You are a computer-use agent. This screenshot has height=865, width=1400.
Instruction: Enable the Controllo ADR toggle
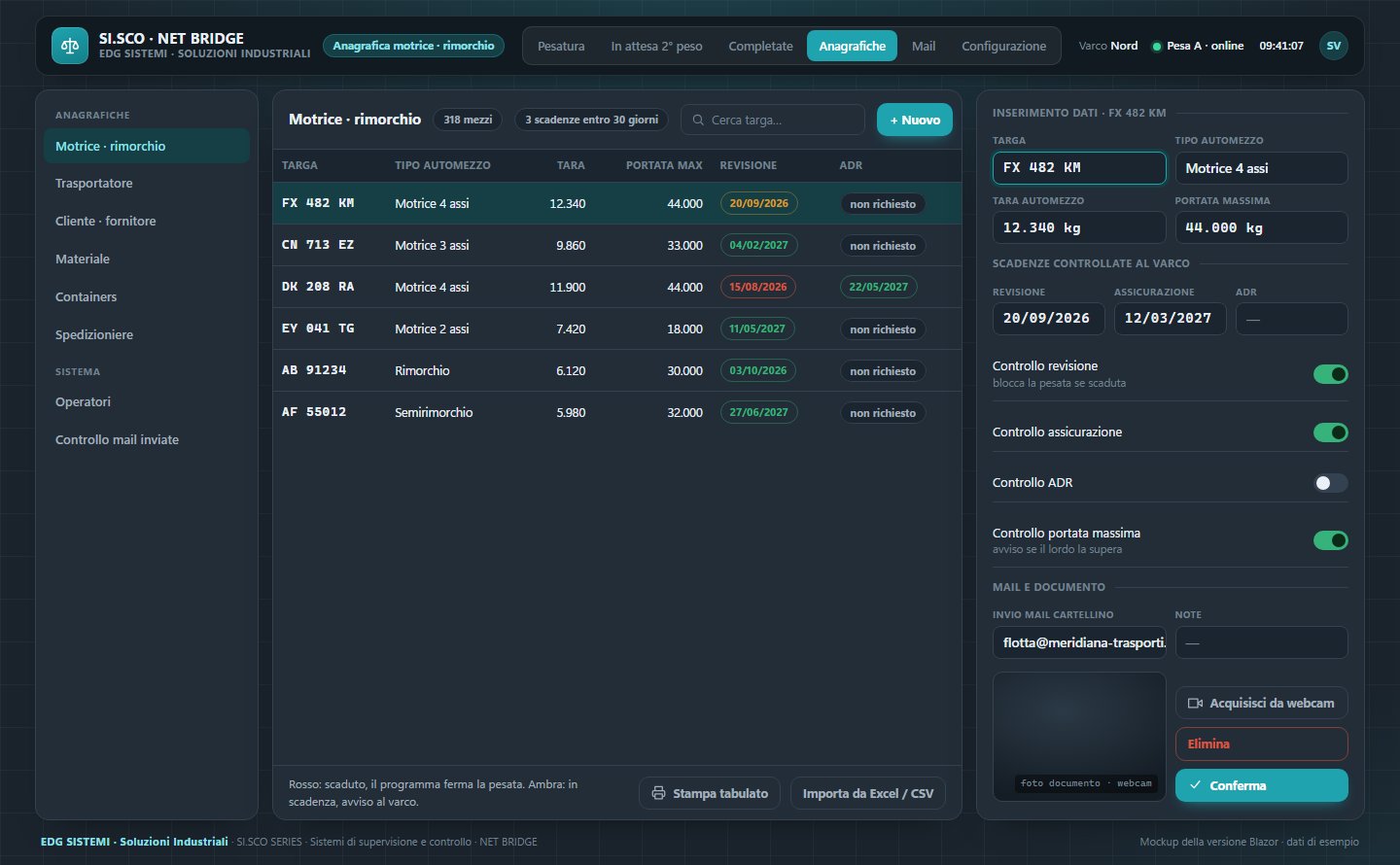pyautogui.click(x=1330, y=483)
